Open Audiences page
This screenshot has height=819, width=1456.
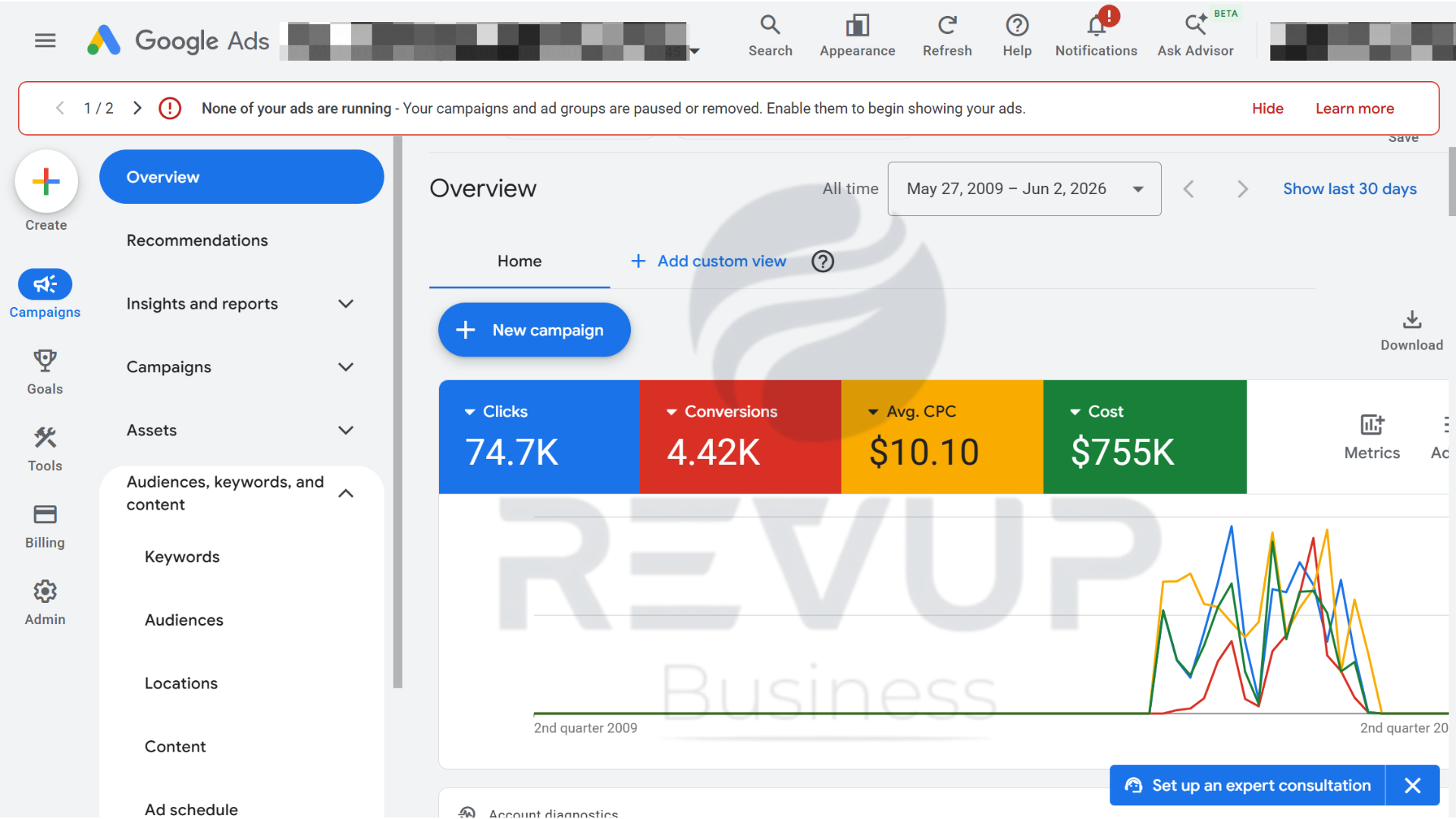click(x=184, y=620)
